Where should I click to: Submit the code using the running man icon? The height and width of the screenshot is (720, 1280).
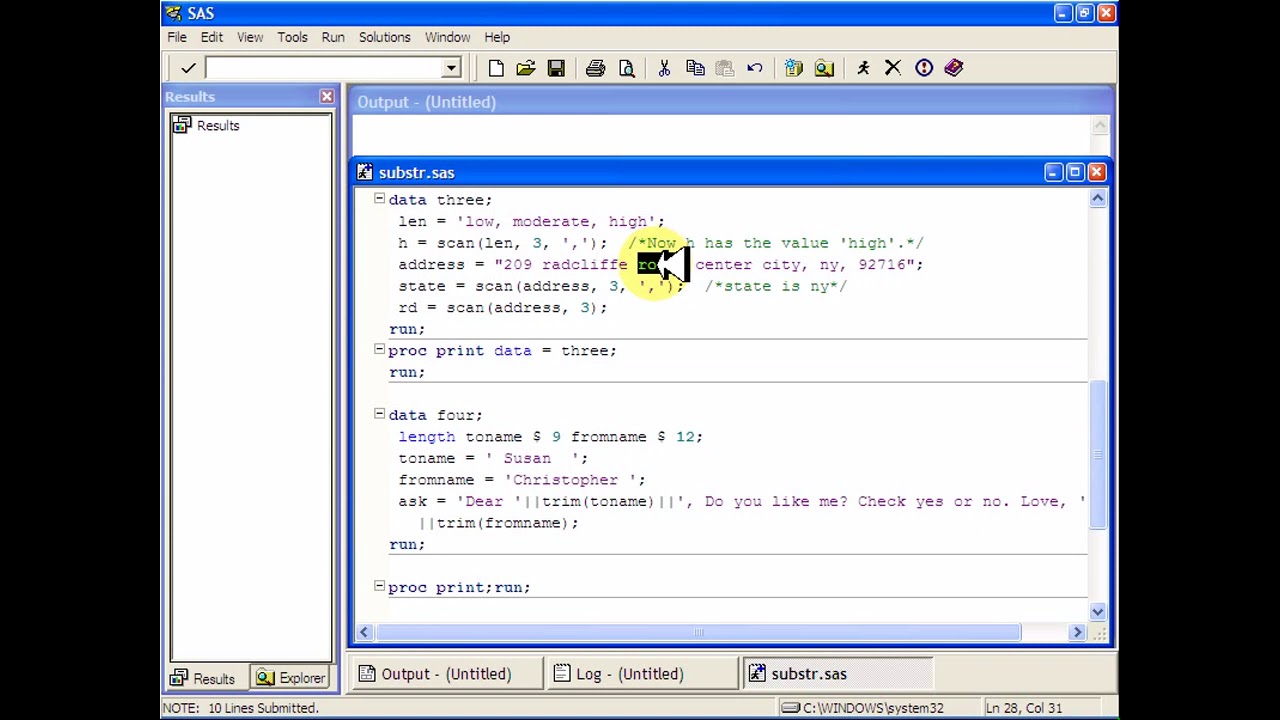click(x=863, y=68)
